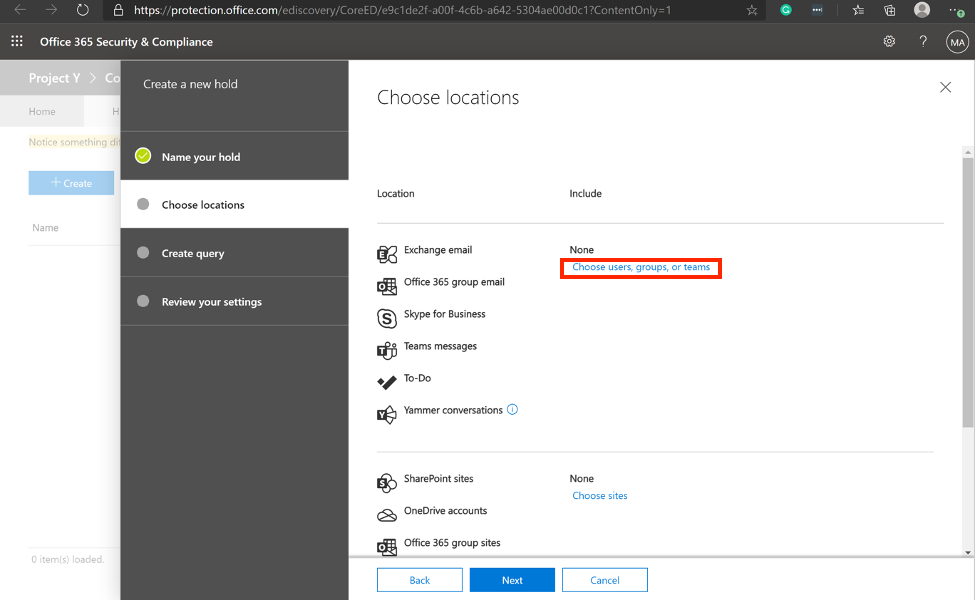Bookmark page with star icon
977x600 pixels.
pyautogui.click(x=752, y=10)
